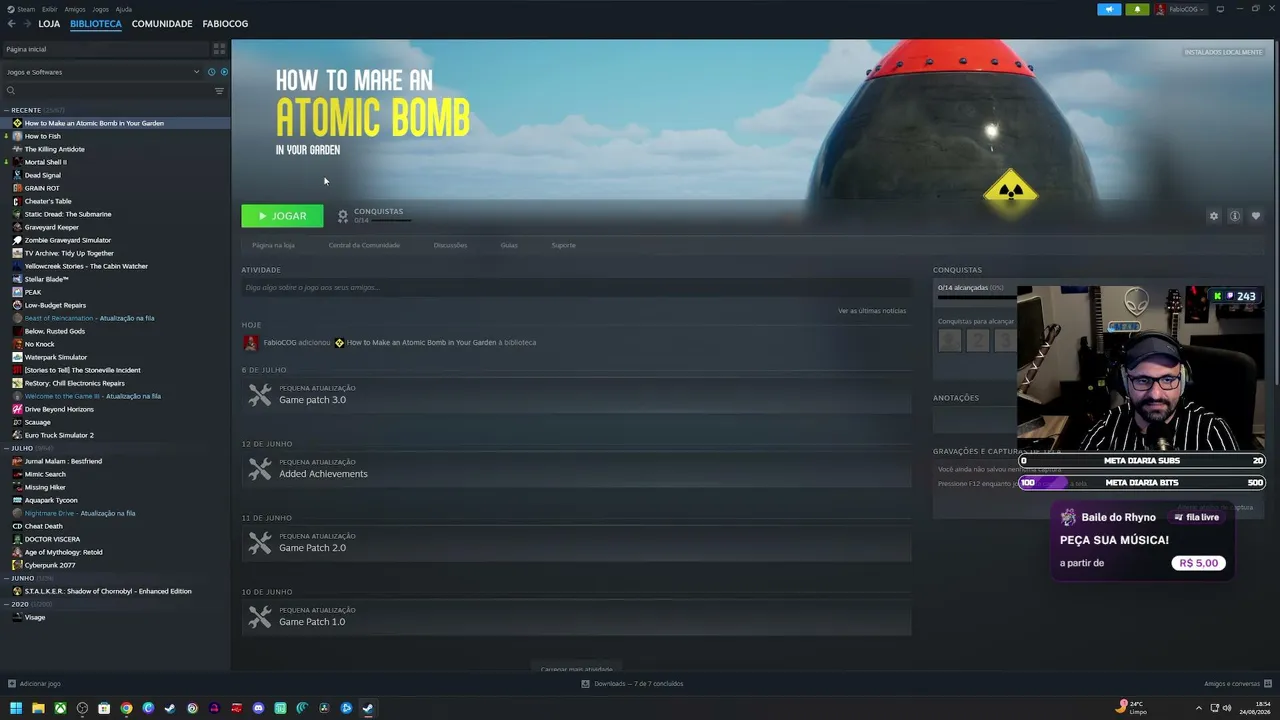The image size is (1280, 720).
Task: Open the Game patch 3.0 update icon
Action: 260,396
